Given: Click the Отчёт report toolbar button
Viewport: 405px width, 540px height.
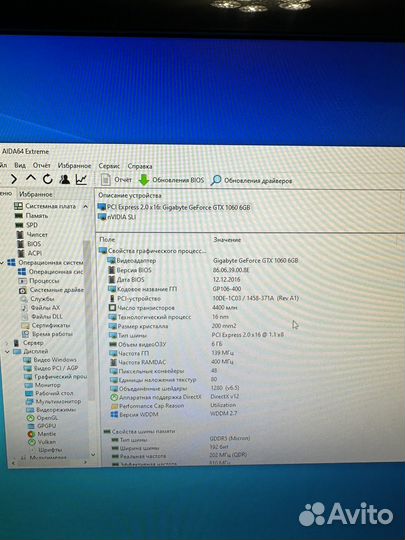Looking at the screenshot, I should pos(116,179).
